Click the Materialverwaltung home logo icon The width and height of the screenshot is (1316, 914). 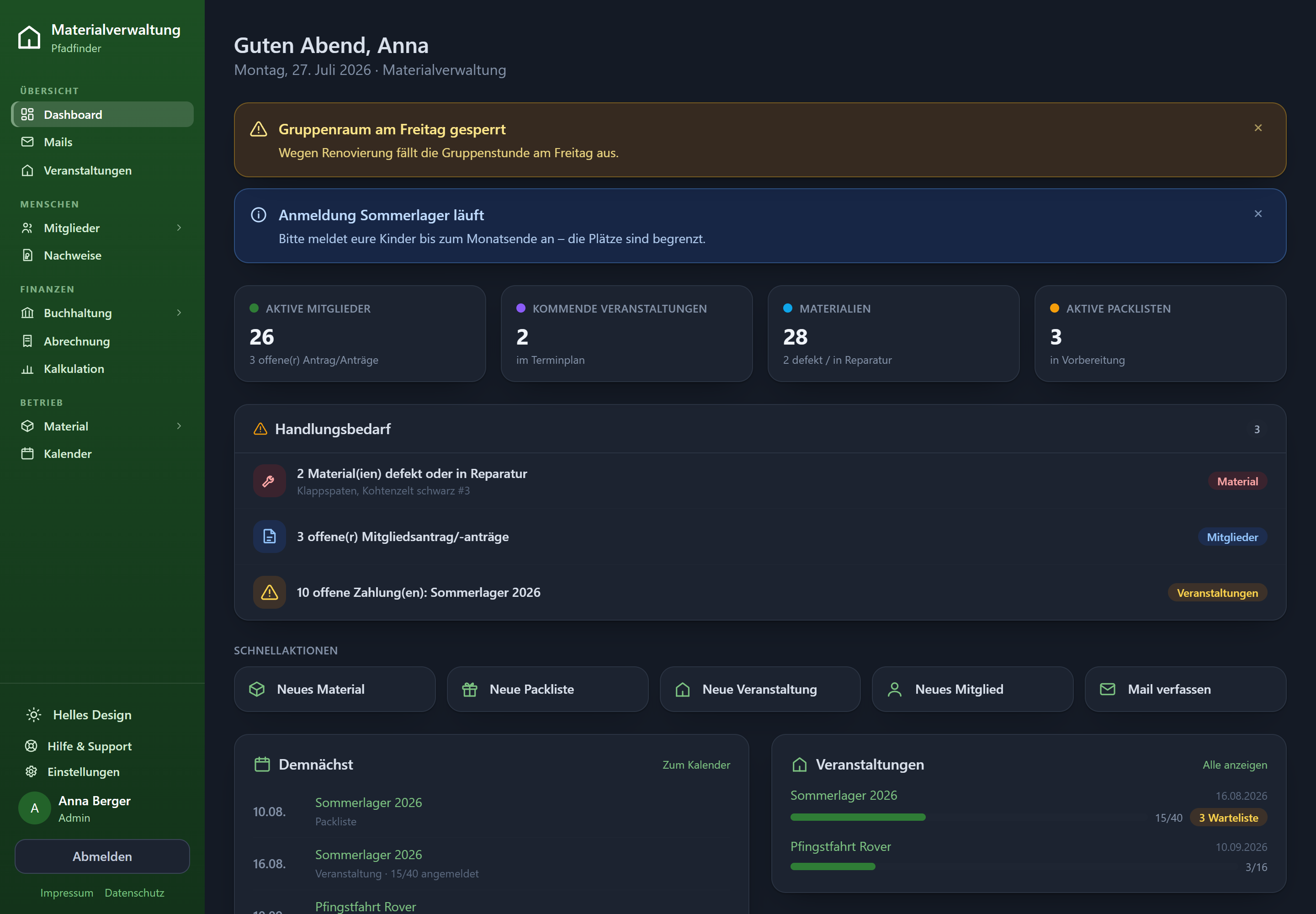[29, 38]
